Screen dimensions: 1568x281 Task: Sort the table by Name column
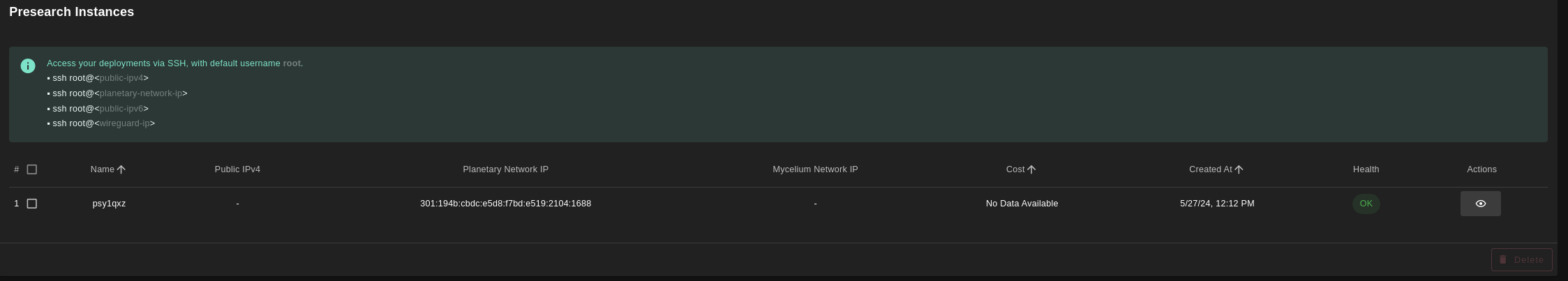coord(102,169)
